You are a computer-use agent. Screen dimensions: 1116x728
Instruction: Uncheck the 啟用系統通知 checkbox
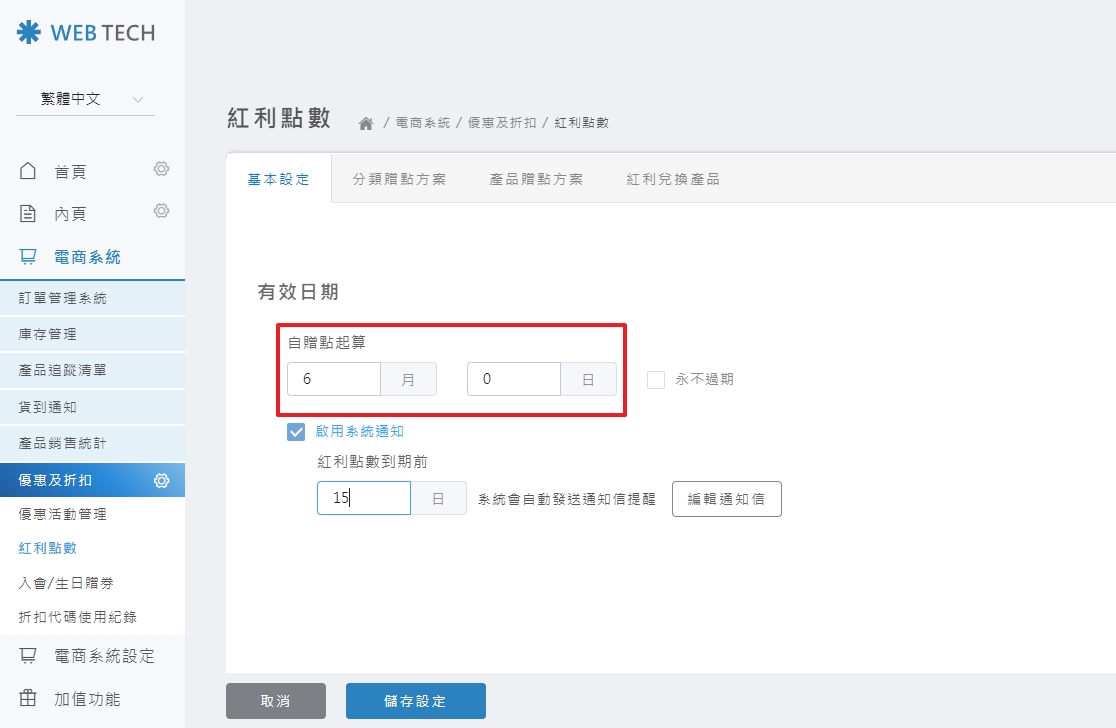tap(295, 431)
